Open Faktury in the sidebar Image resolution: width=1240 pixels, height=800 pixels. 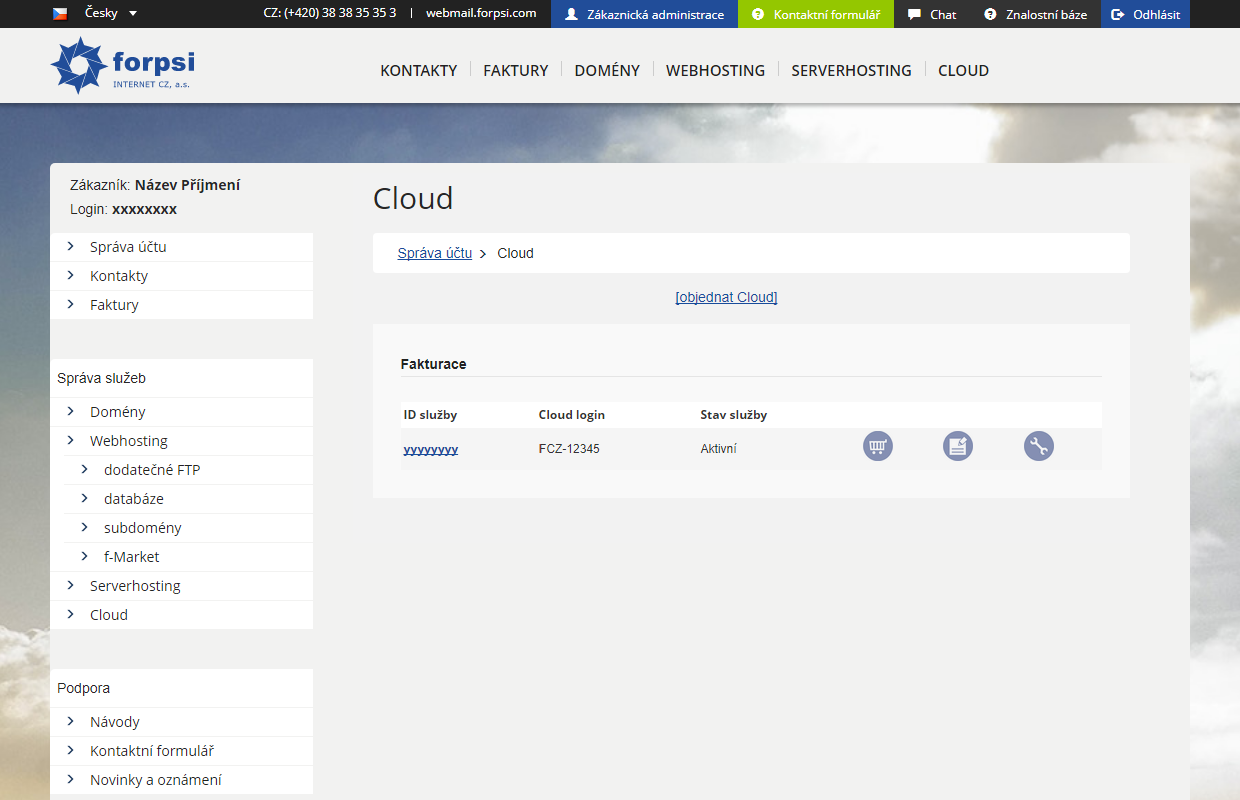(114, 304)
